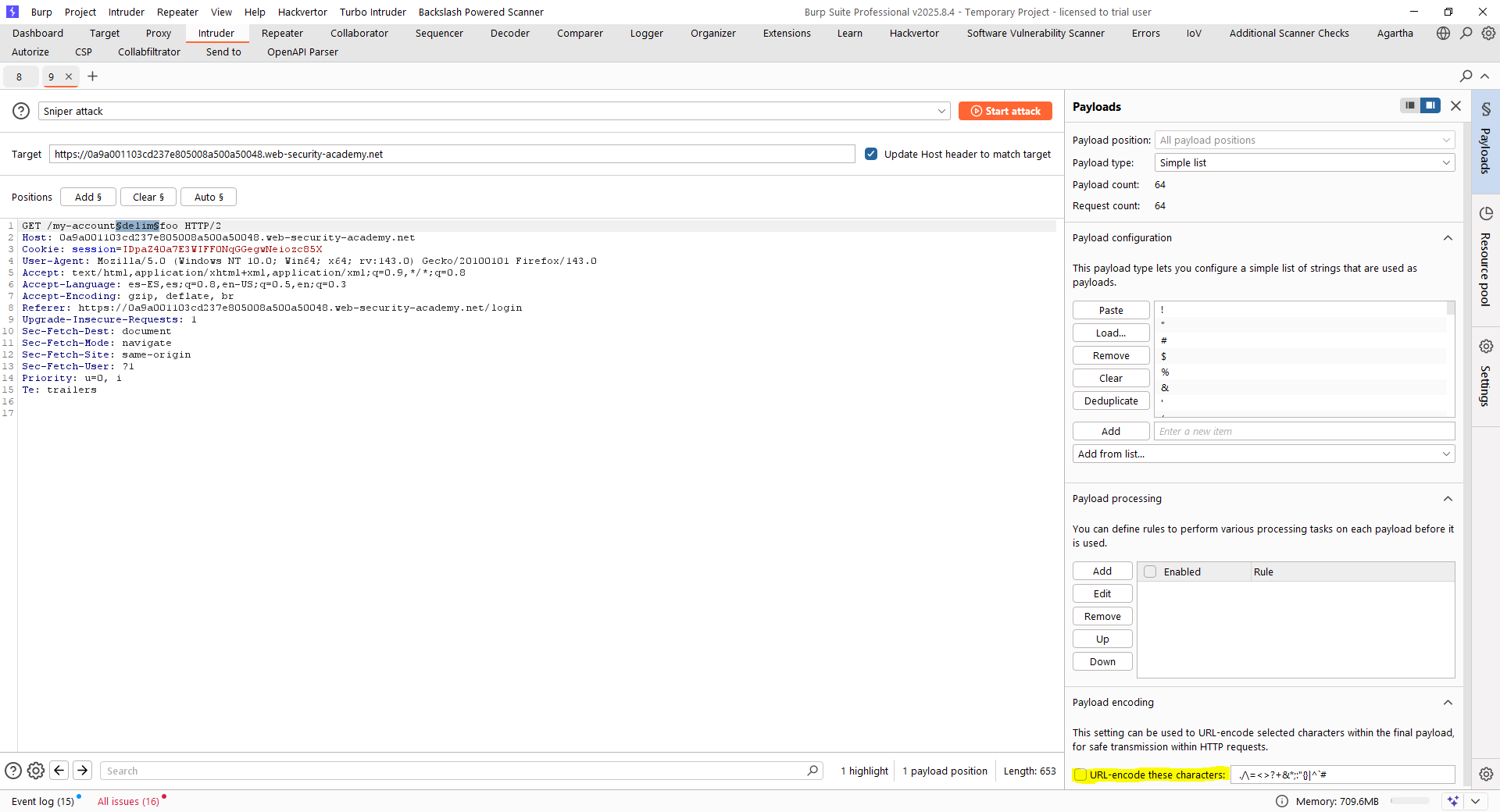1500x812 pixels.
Task: Open the Resource pool side panel
Action: point(1485,257)
